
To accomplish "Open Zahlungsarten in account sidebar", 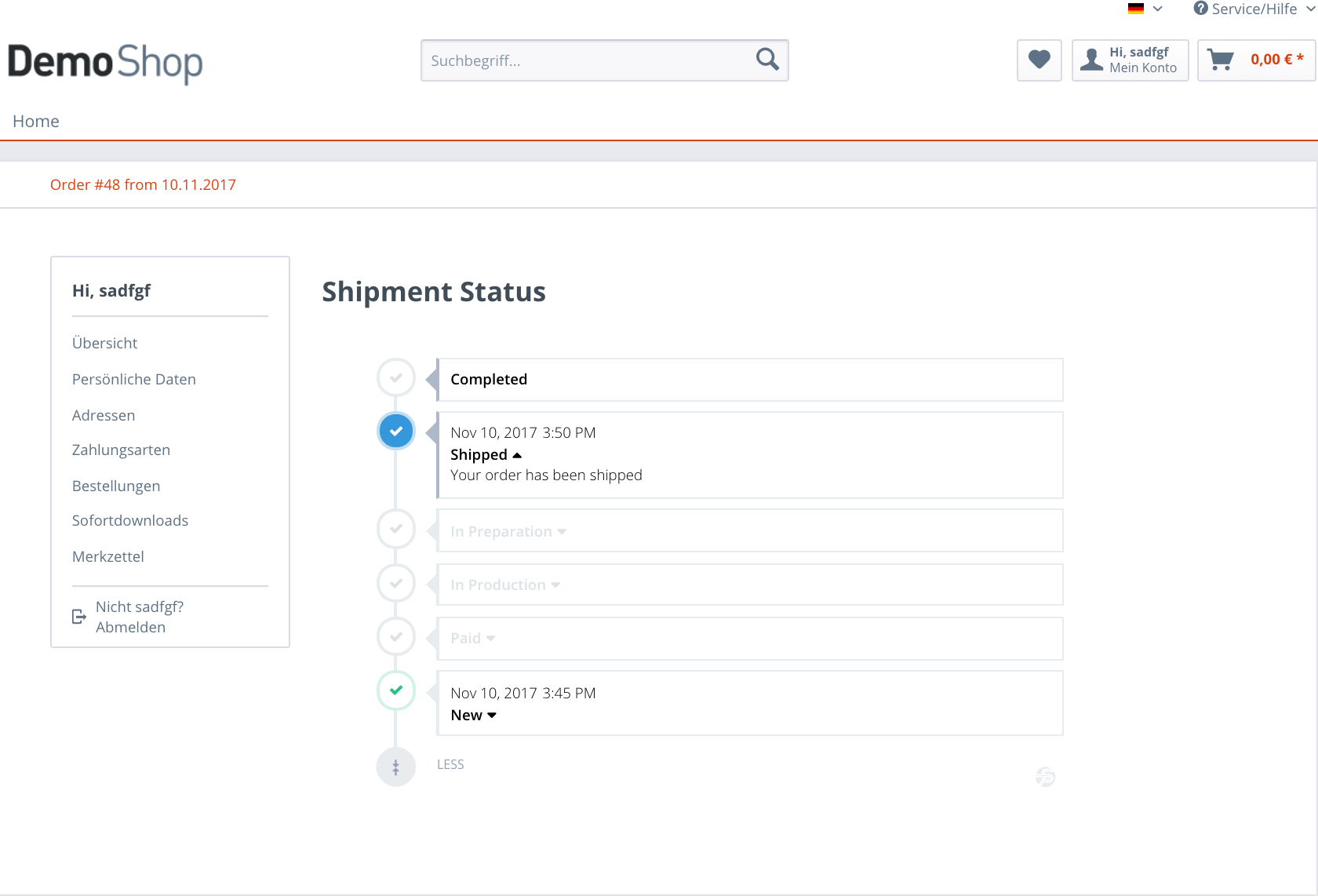I will pyautogui.click(x=121, y=450).
